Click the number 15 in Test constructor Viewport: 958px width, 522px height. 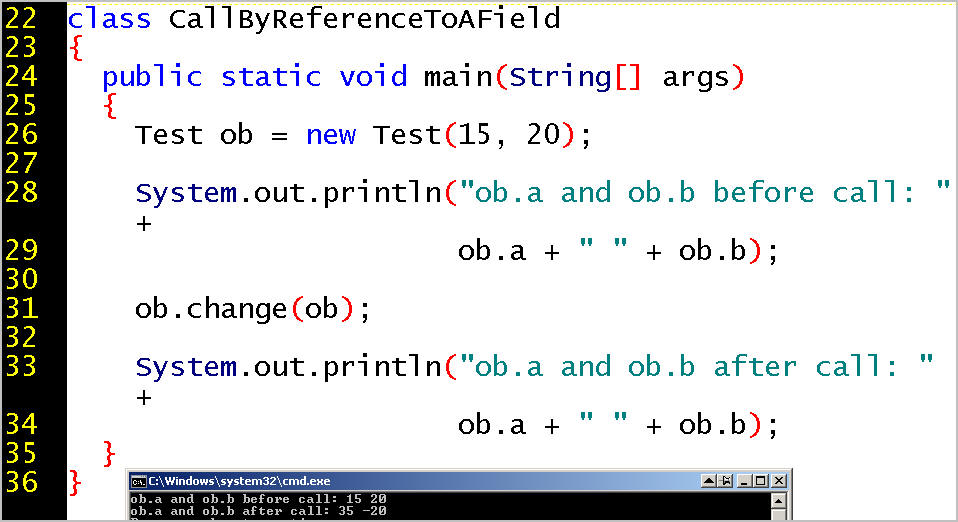pos(474,134)
